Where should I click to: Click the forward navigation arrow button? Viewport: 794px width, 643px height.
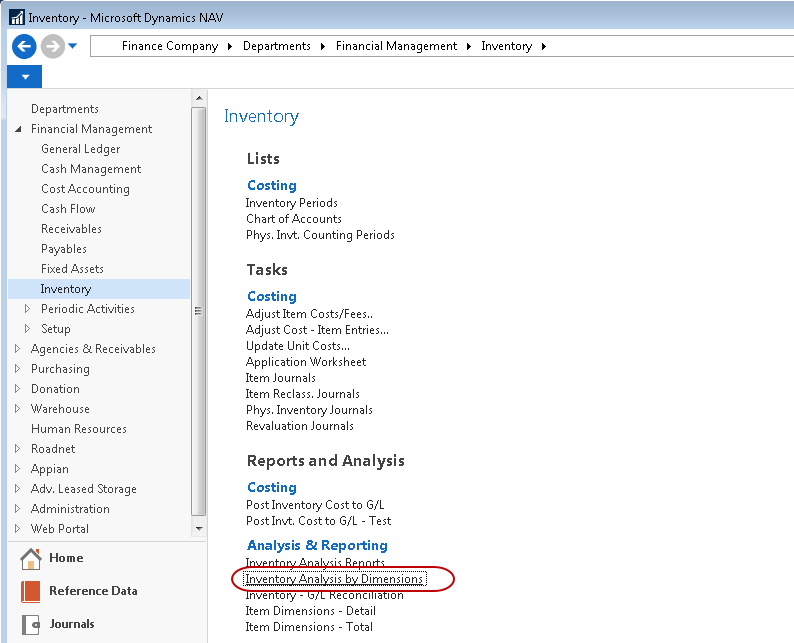(52, 46)
